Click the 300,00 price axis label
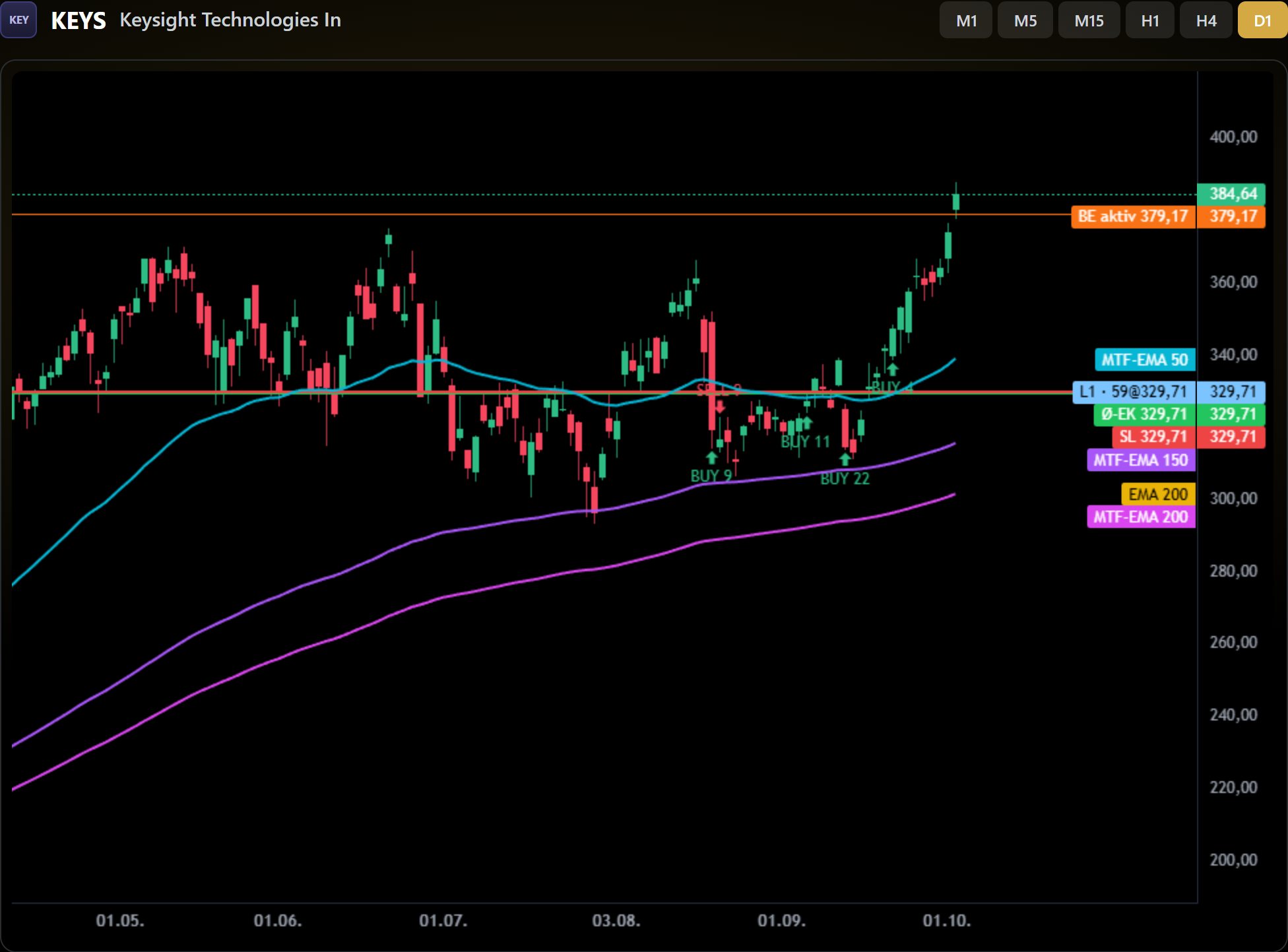 click(x=1233, y=499)
